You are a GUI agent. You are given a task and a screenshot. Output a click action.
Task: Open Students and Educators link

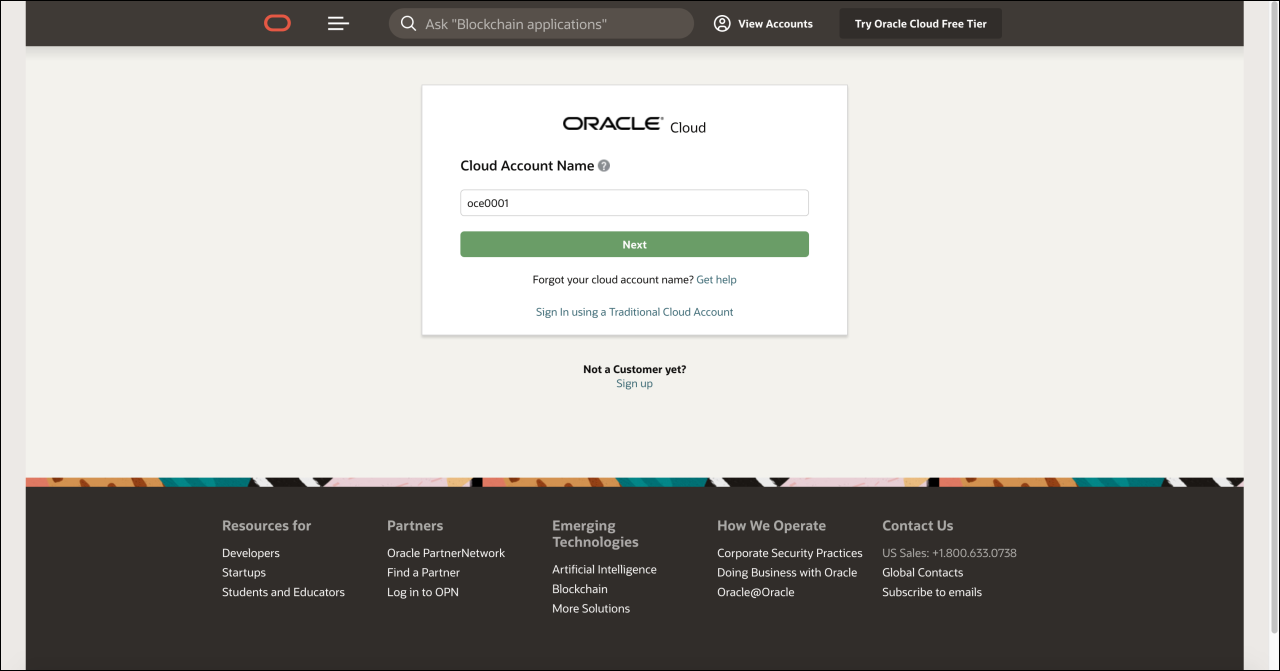click(283, 592)
